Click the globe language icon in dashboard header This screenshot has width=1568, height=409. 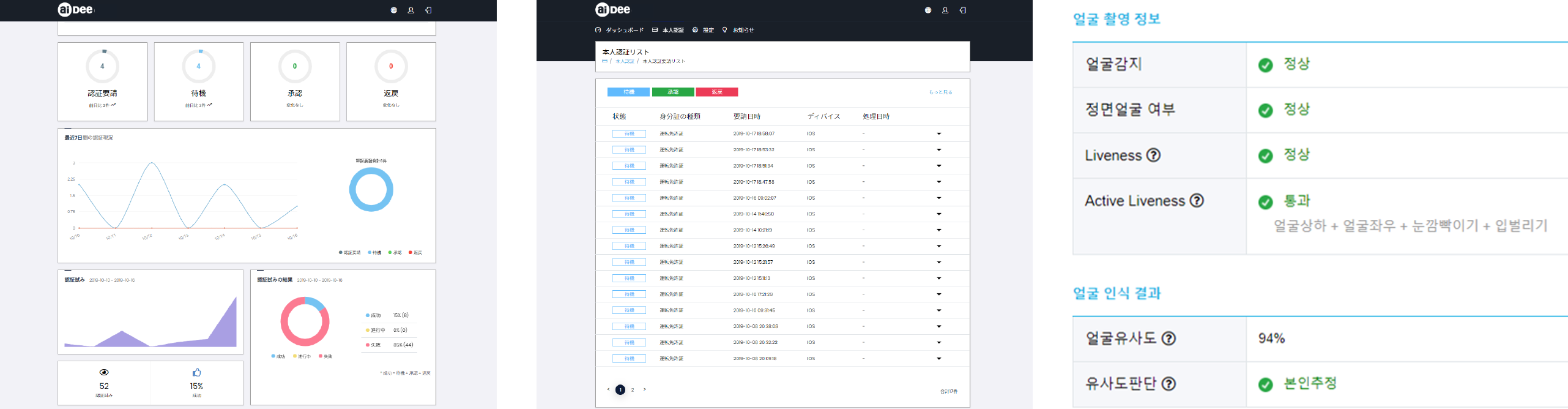394,10
